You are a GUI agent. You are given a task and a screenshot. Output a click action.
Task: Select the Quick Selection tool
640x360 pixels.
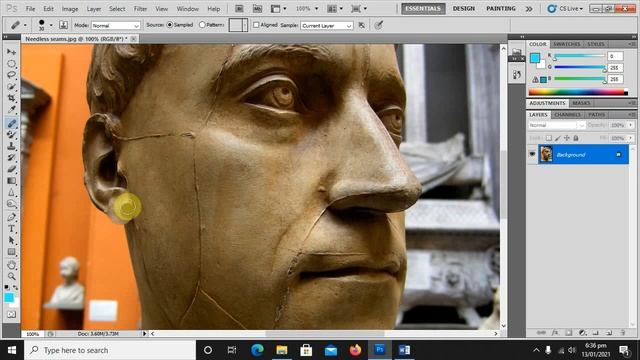[11, 87]
